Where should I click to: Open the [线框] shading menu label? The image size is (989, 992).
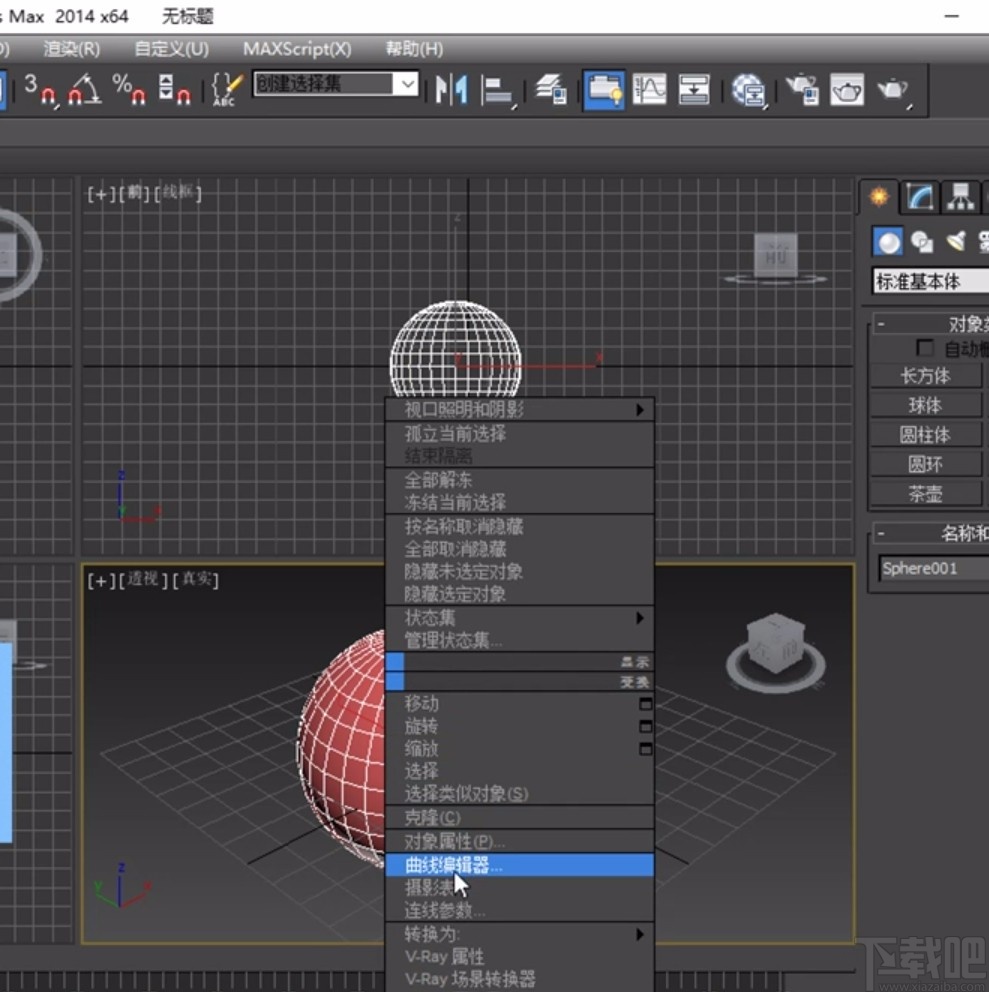178,192
